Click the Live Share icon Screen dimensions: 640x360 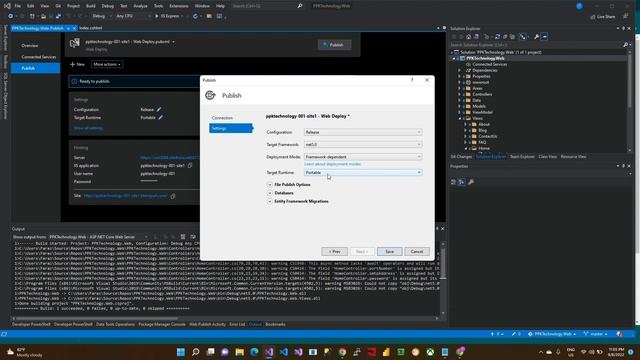(x=603, y=17)
